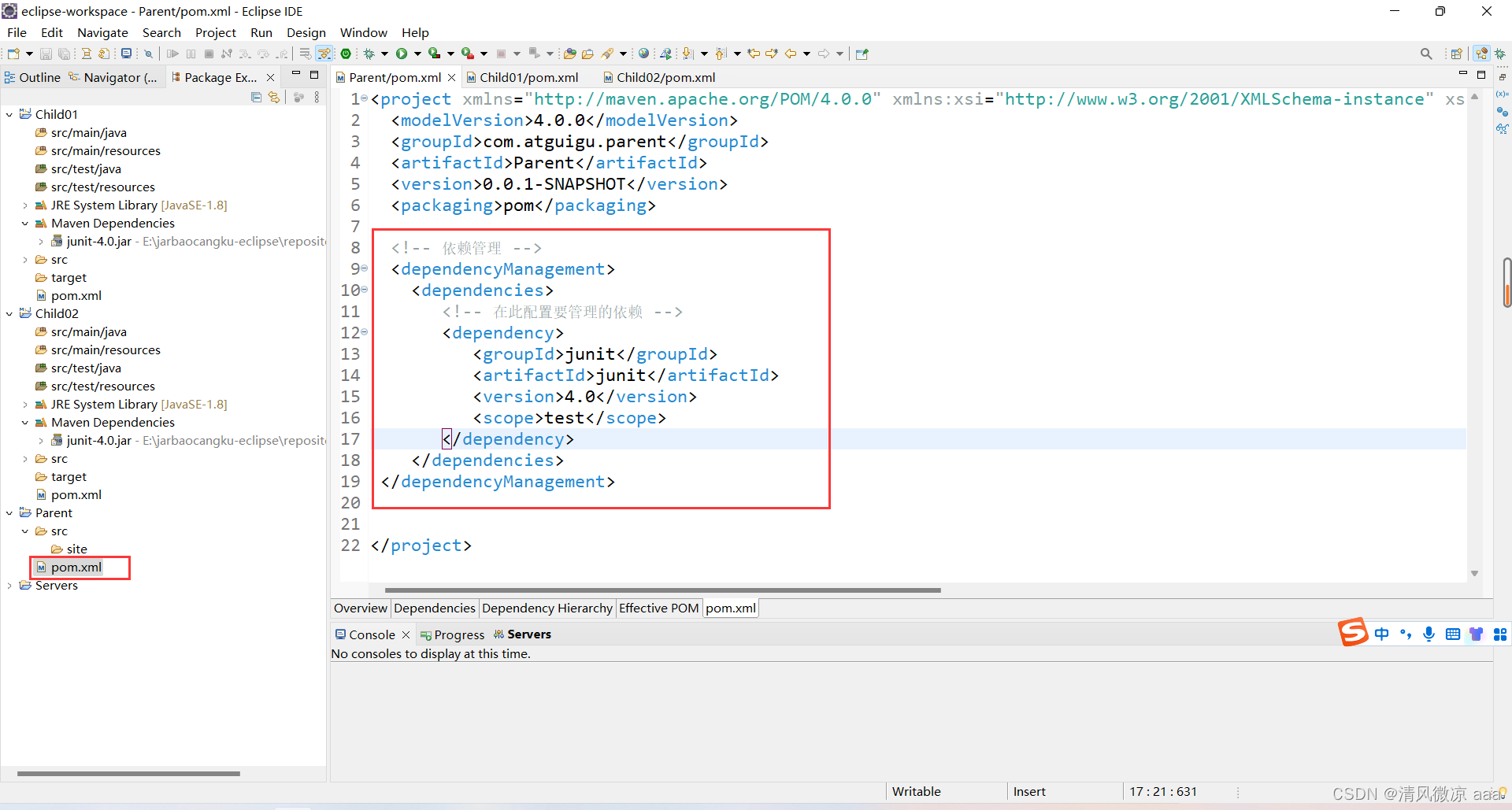Open the Project menu
Viewport: 1512px width, 810px height.
[216, 32]
